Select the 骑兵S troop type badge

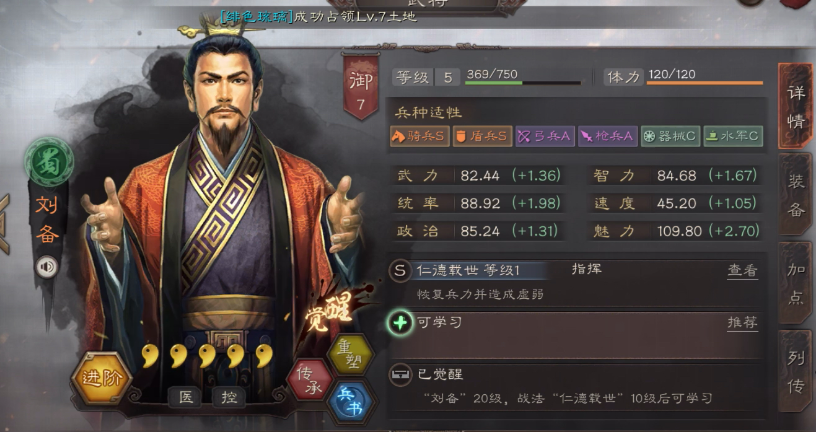pos(419,136)
